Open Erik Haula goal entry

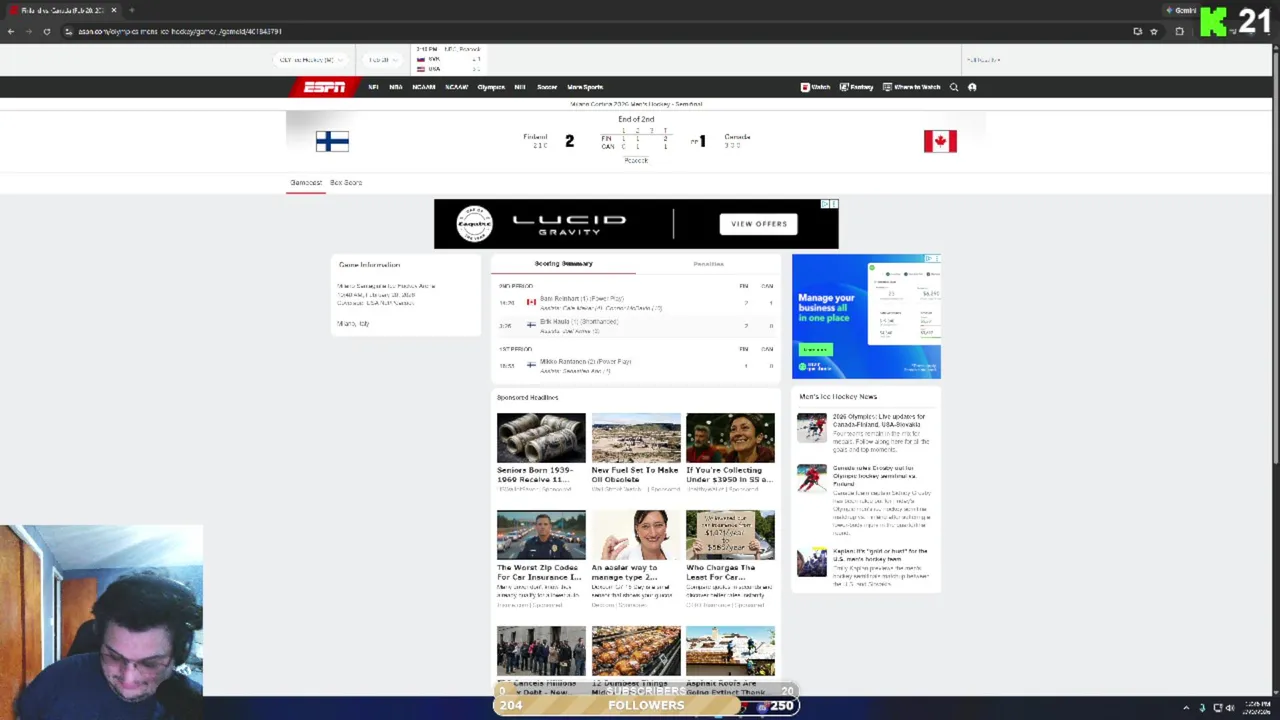(x=635, y=326)
